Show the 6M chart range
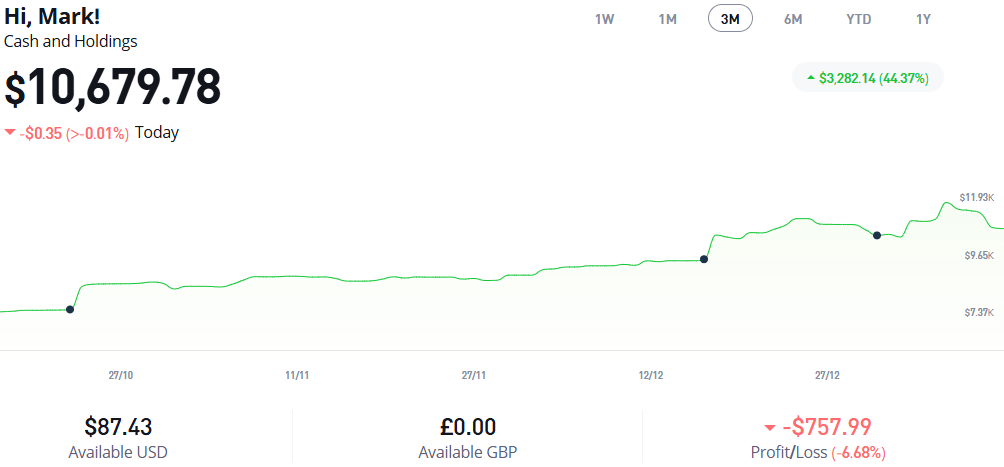Screen dimensions: 1004x467 pyautogui.click(x=793, y=19)
